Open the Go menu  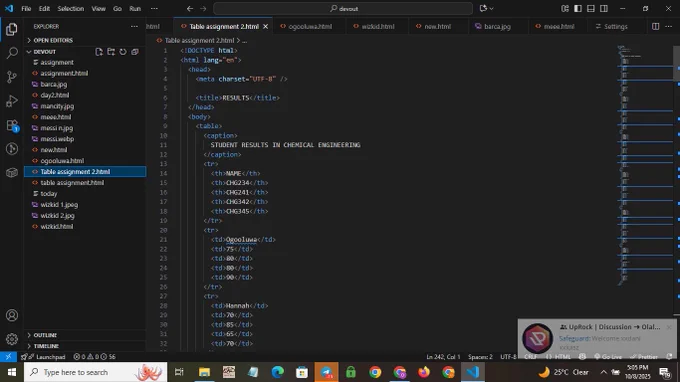tap(117, 8)
